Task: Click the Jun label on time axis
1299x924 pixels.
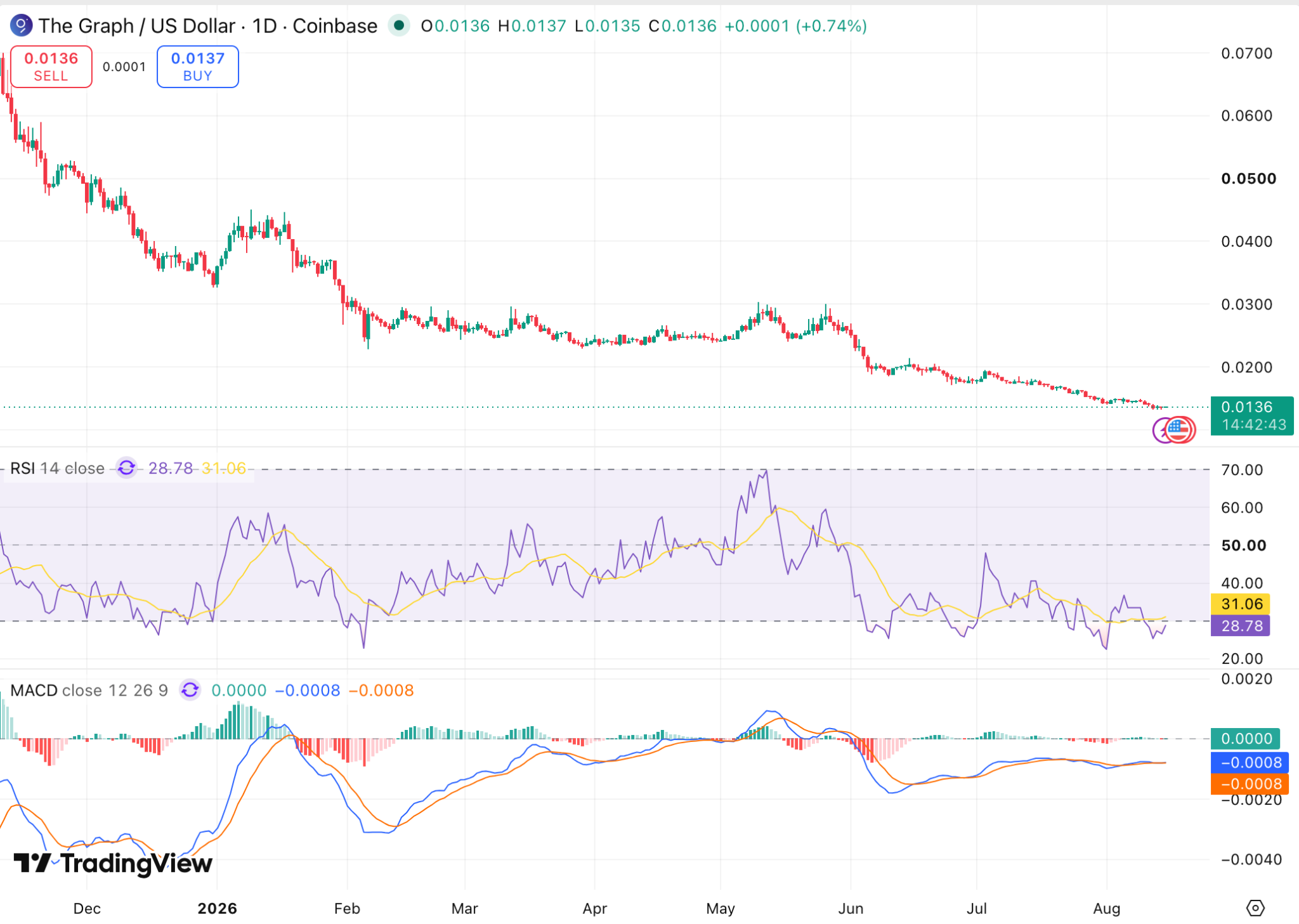Action: 851,909
